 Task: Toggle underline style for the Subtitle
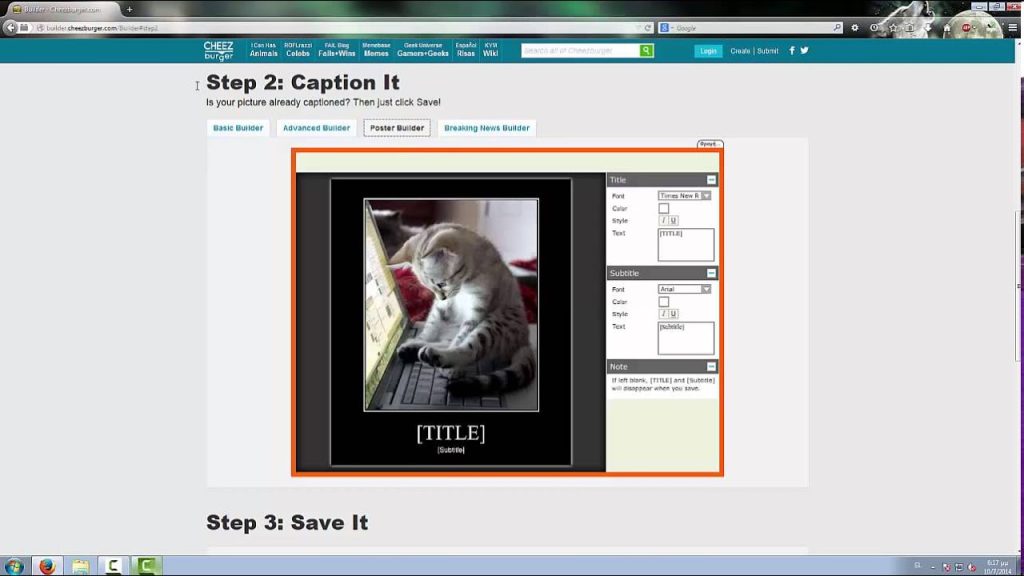[673, 314]
